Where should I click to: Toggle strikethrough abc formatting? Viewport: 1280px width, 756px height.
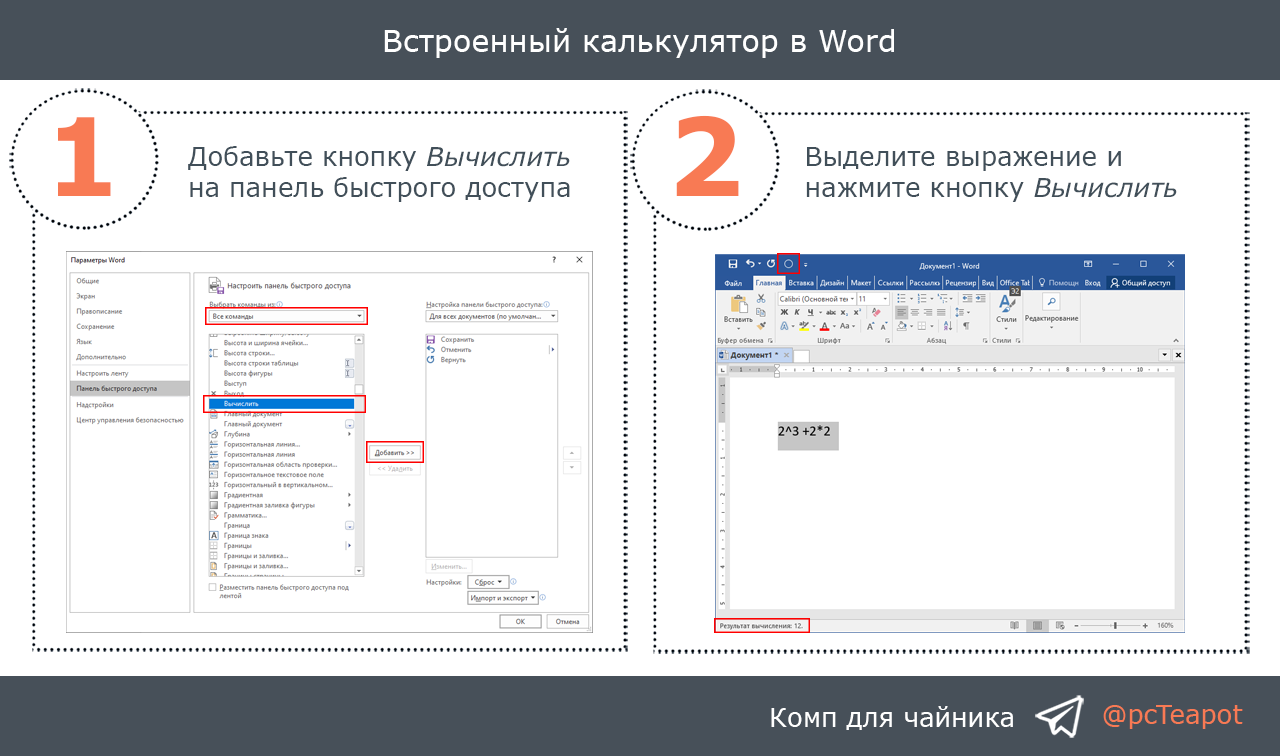[831, 312]
